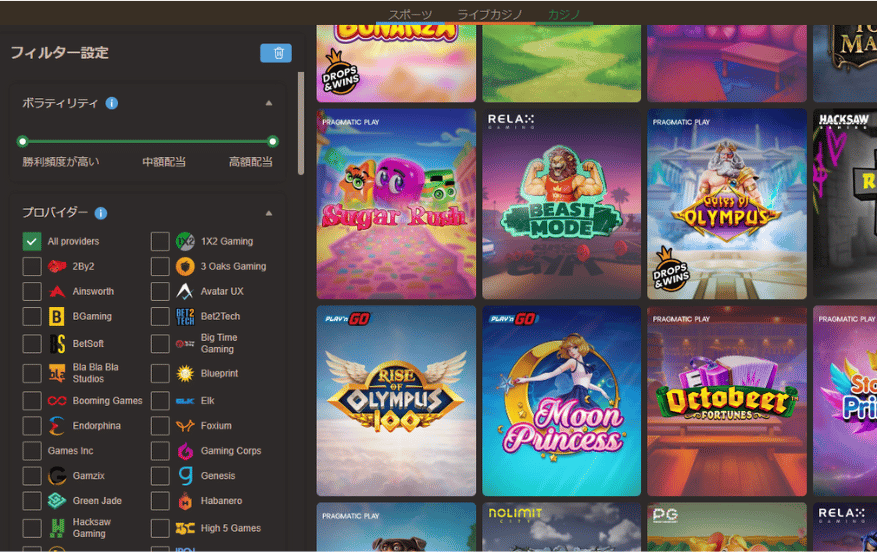Click the 高額配当 label

point(251,162)
